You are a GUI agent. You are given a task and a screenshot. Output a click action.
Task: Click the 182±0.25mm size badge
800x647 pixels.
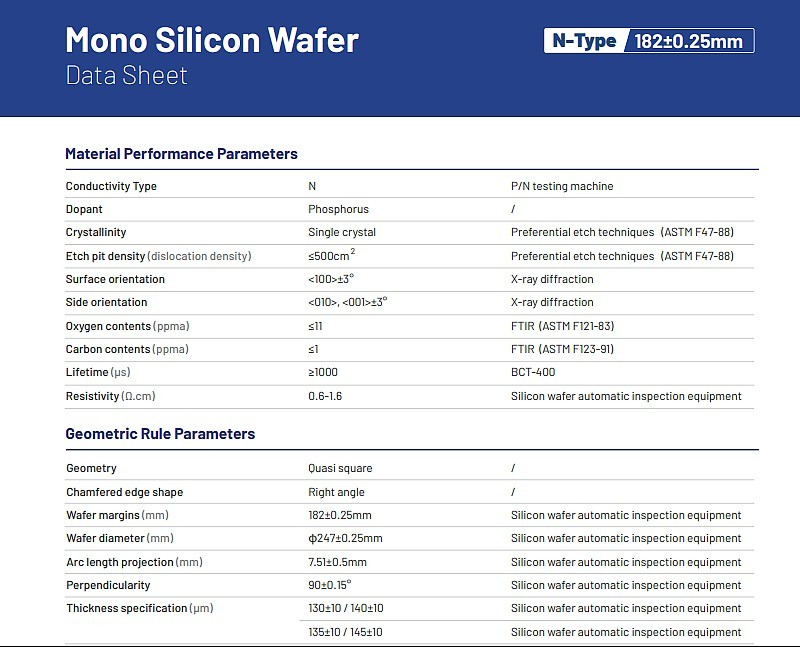(x=688, y=41)
